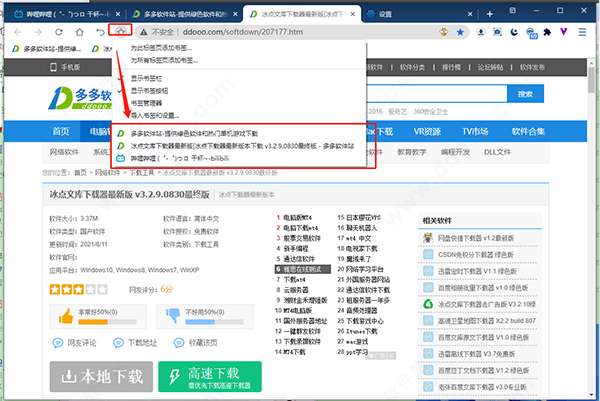
Task: Toggle the 显示书签栏 checked menu option
Action: point(146,78)
